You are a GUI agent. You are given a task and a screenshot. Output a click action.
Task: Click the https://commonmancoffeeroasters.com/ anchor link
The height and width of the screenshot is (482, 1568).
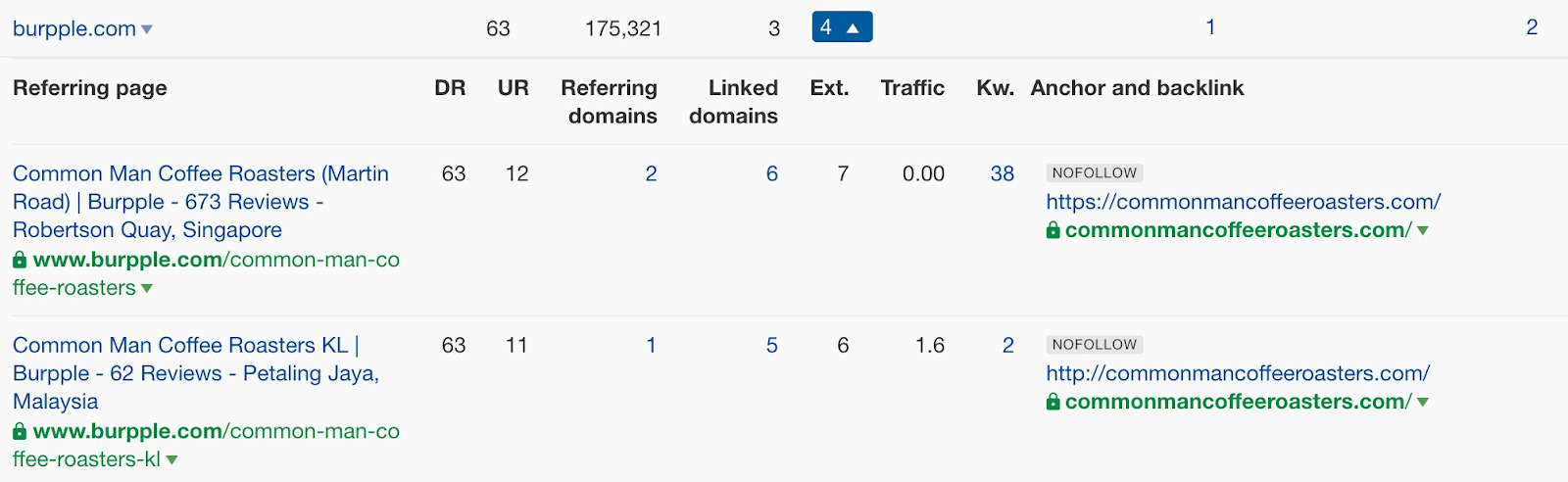1243,202
